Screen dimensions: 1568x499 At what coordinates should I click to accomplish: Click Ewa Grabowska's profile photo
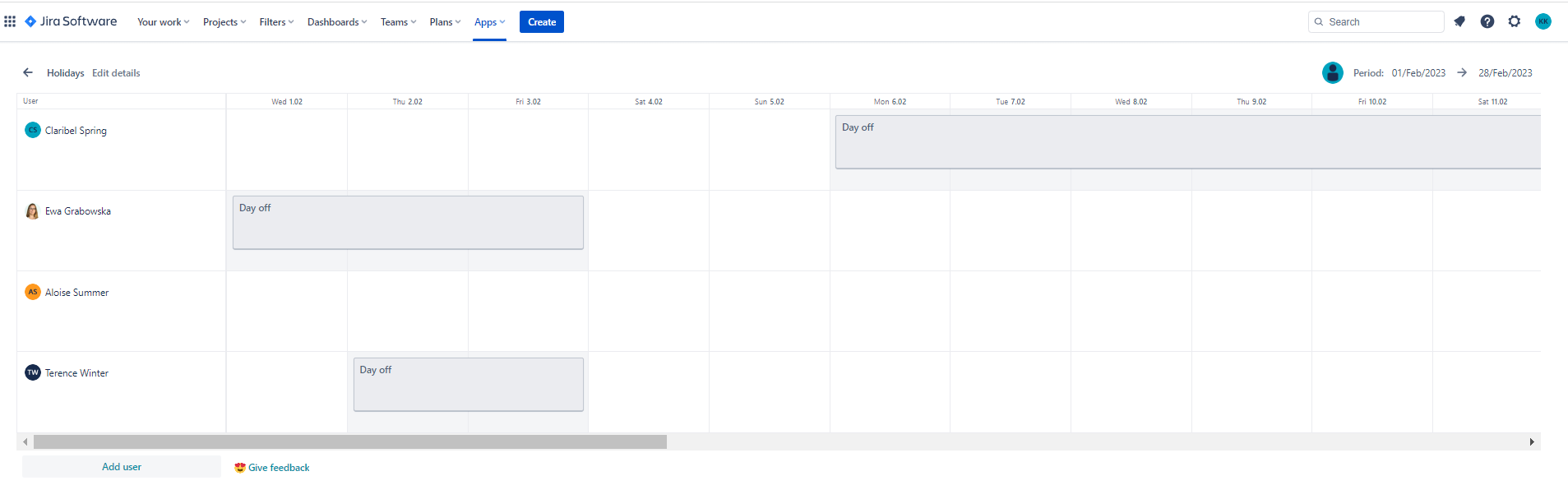tap(32, 211)
